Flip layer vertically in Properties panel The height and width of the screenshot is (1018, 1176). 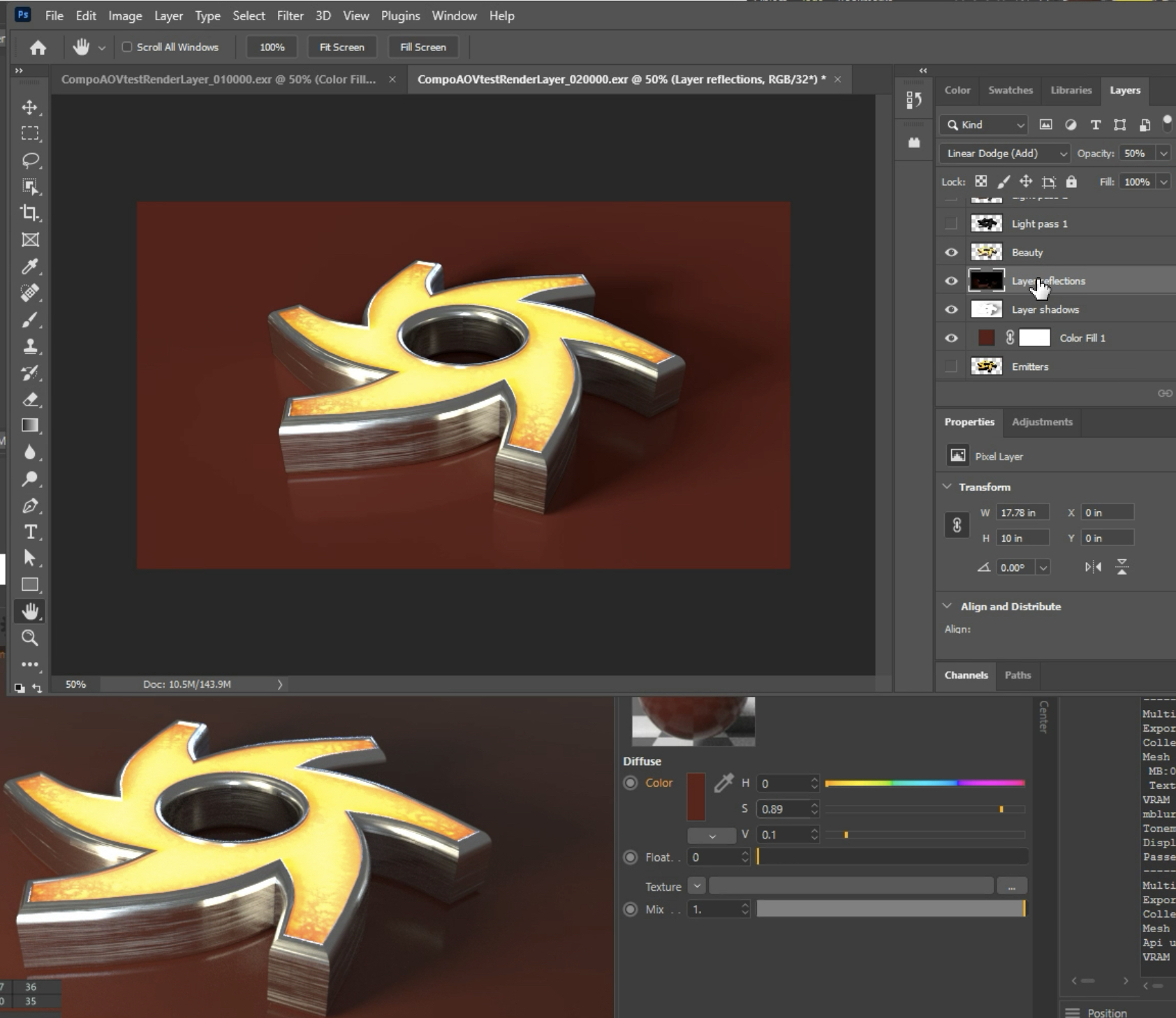[1122, 567]
